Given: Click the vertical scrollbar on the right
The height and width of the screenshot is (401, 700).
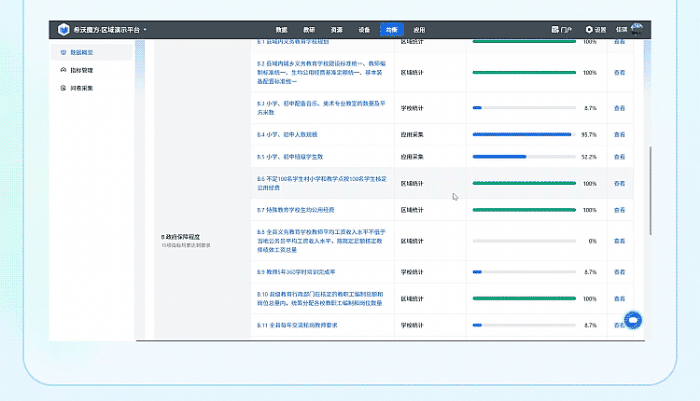Looking at the screenshot, I should [651, 190].
